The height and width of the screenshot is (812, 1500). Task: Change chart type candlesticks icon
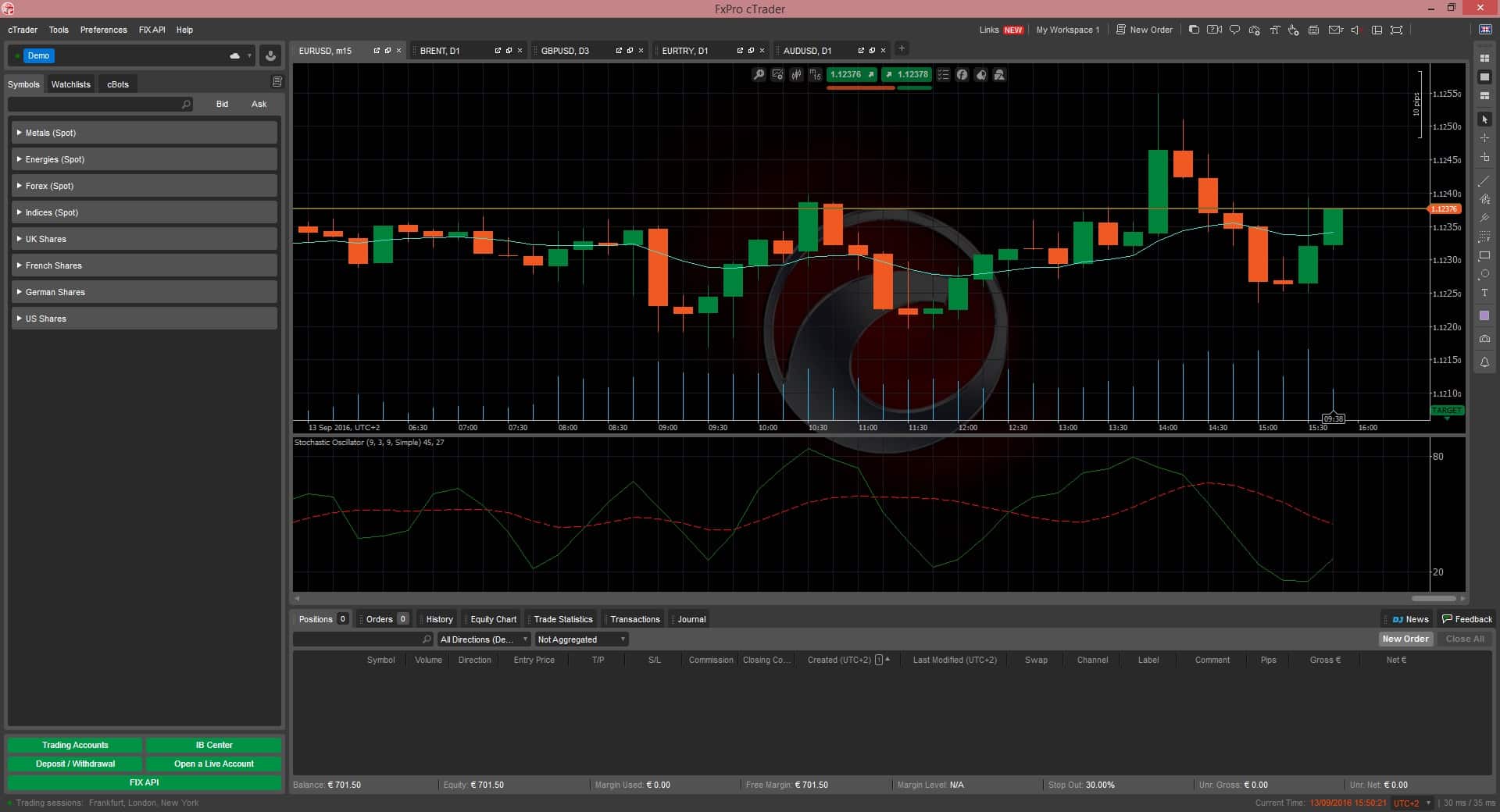[x=796, y=75]
